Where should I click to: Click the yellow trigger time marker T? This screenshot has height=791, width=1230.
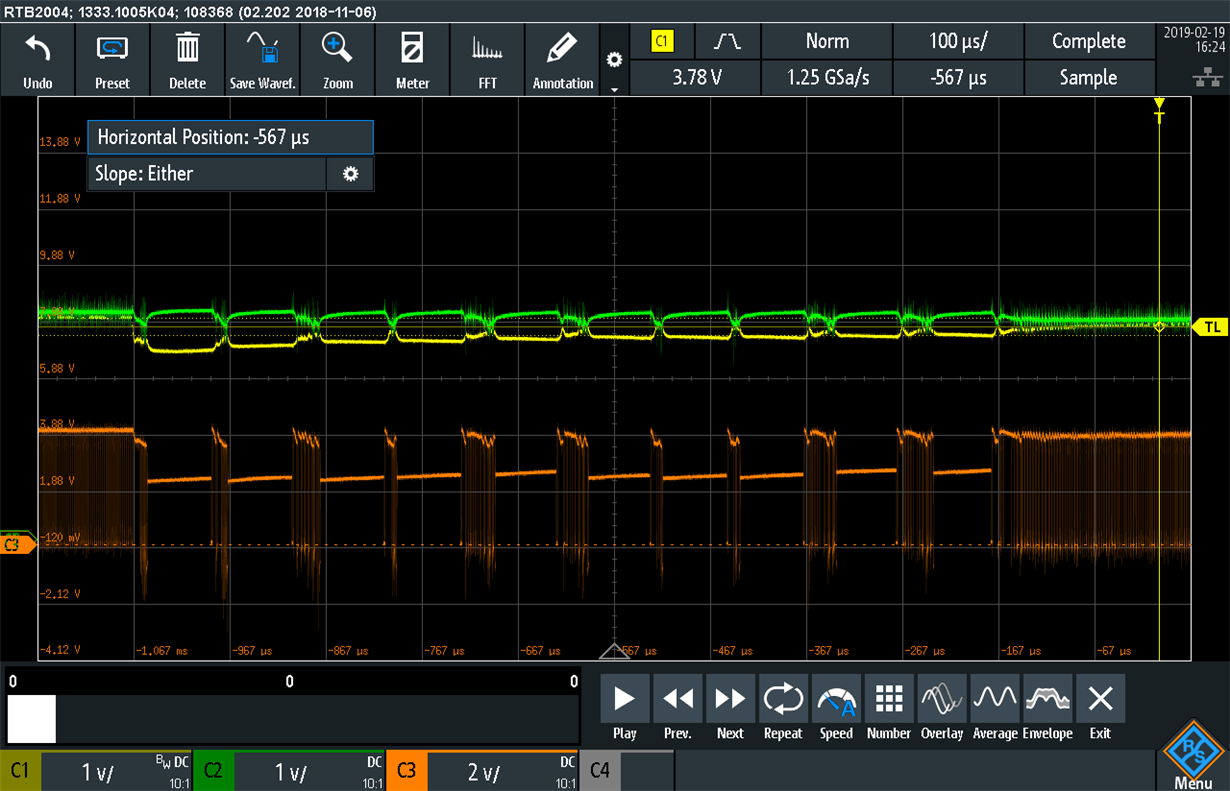pos(1159,111)
